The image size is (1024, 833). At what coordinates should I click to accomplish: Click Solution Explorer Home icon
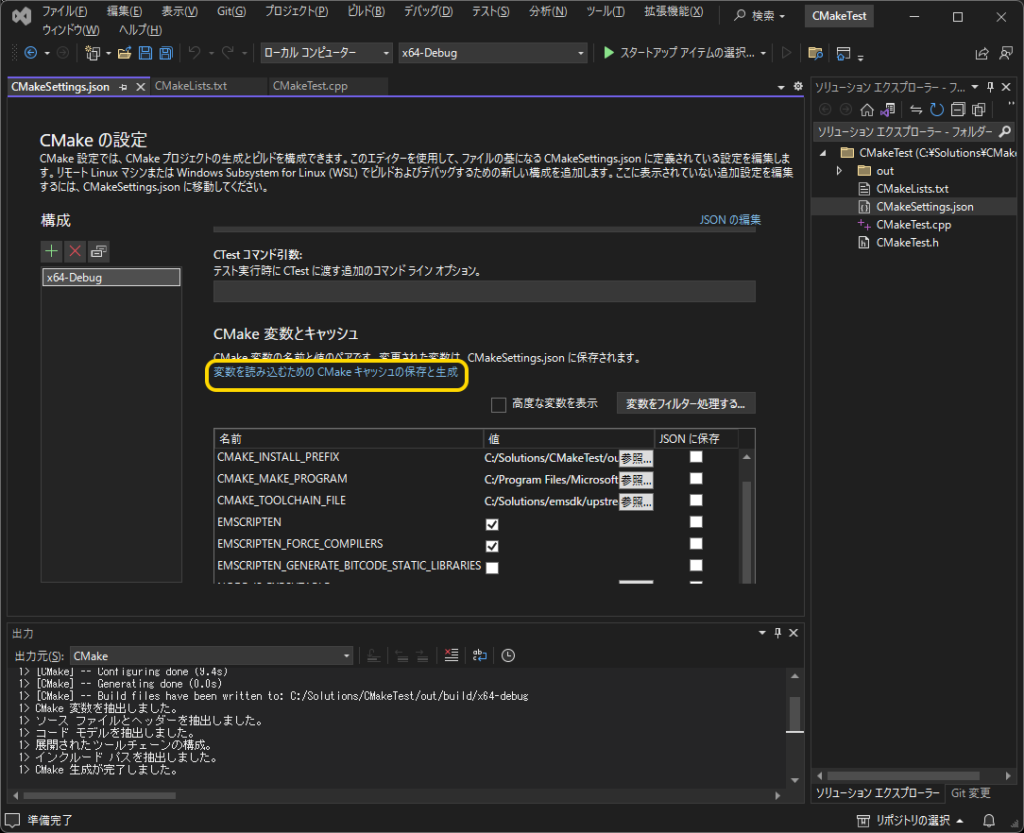[867, 110]
